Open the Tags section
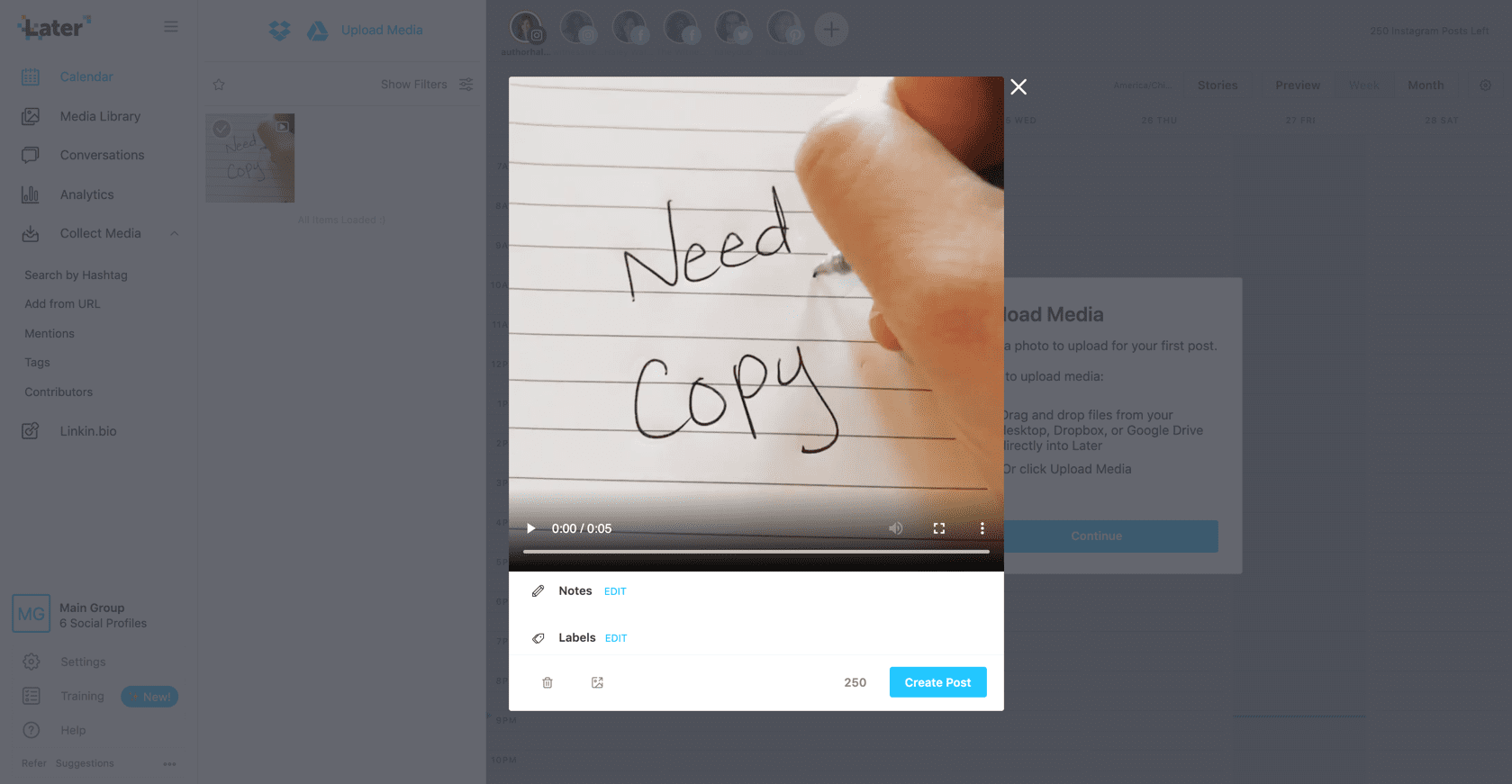Viewport: 1512px width, 784px height. click(x=37, y=363)
